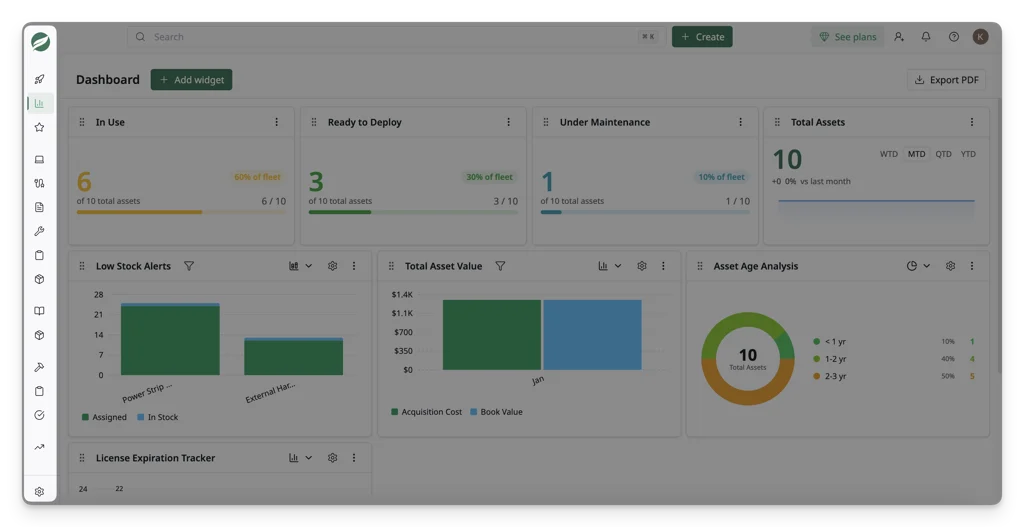Open three-dot menu on In Use widget
The width and height of the screenshot is (1024, 527).
276,122
